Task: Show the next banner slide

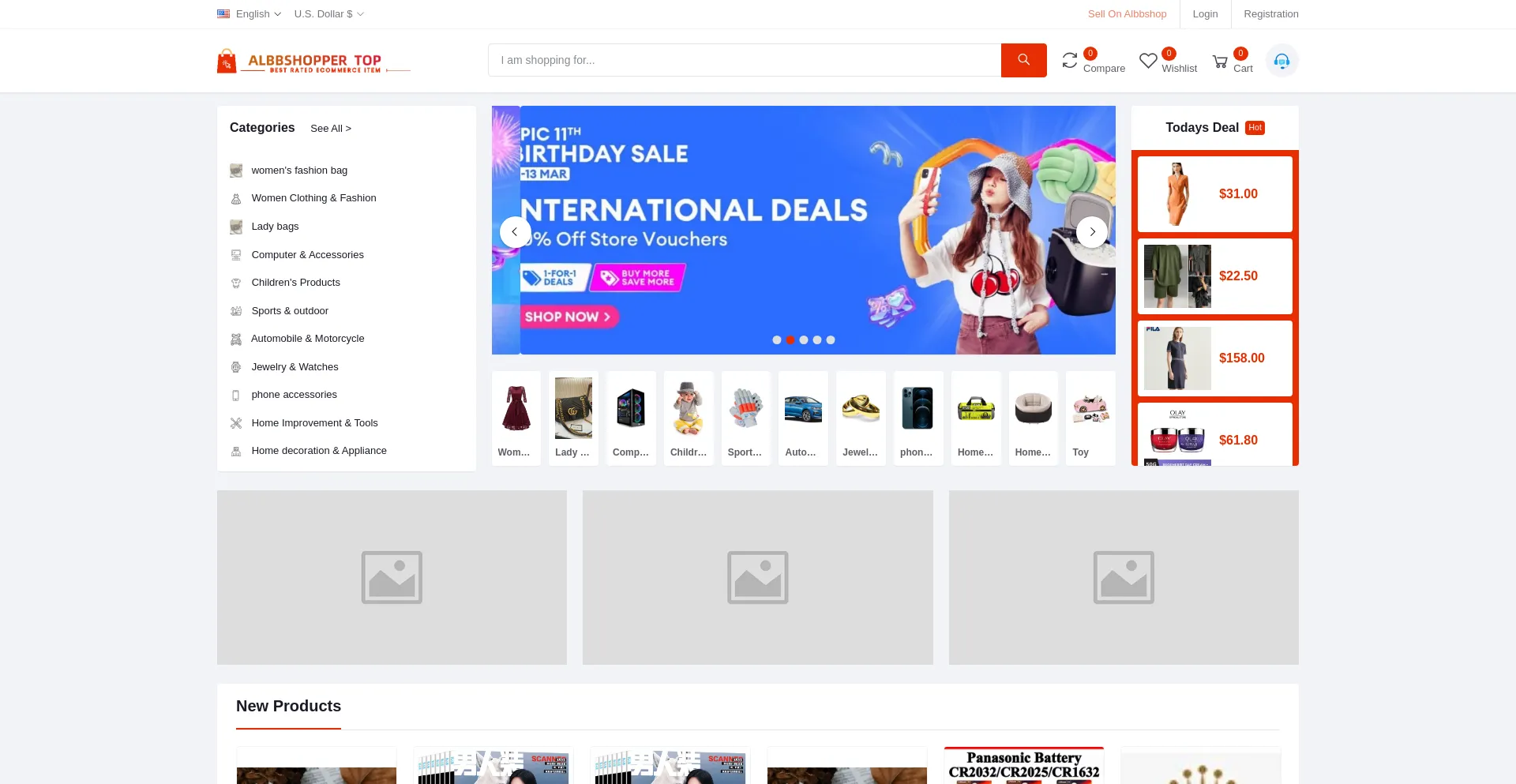Action: (1092, 232)
